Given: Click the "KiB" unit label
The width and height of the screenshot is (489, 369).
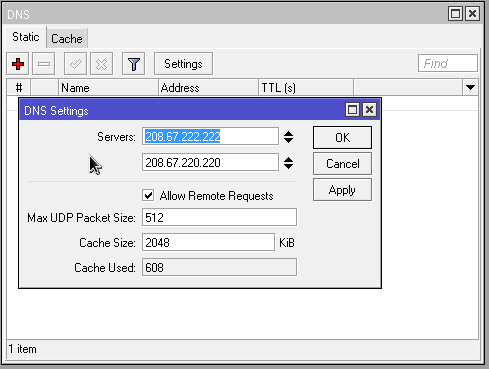Looking at the screenshot, I should coord(287,243).
